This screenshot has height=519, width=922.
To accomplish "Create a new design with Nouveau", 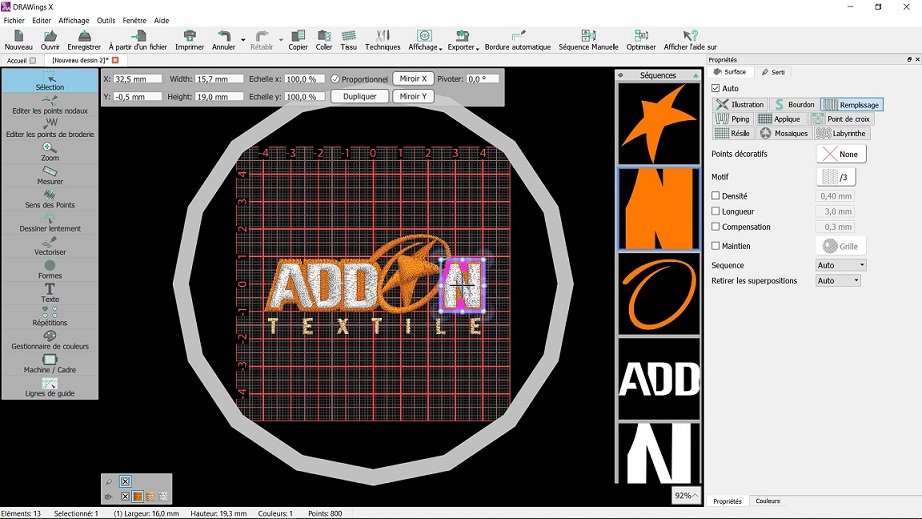I will click(18, 40).
